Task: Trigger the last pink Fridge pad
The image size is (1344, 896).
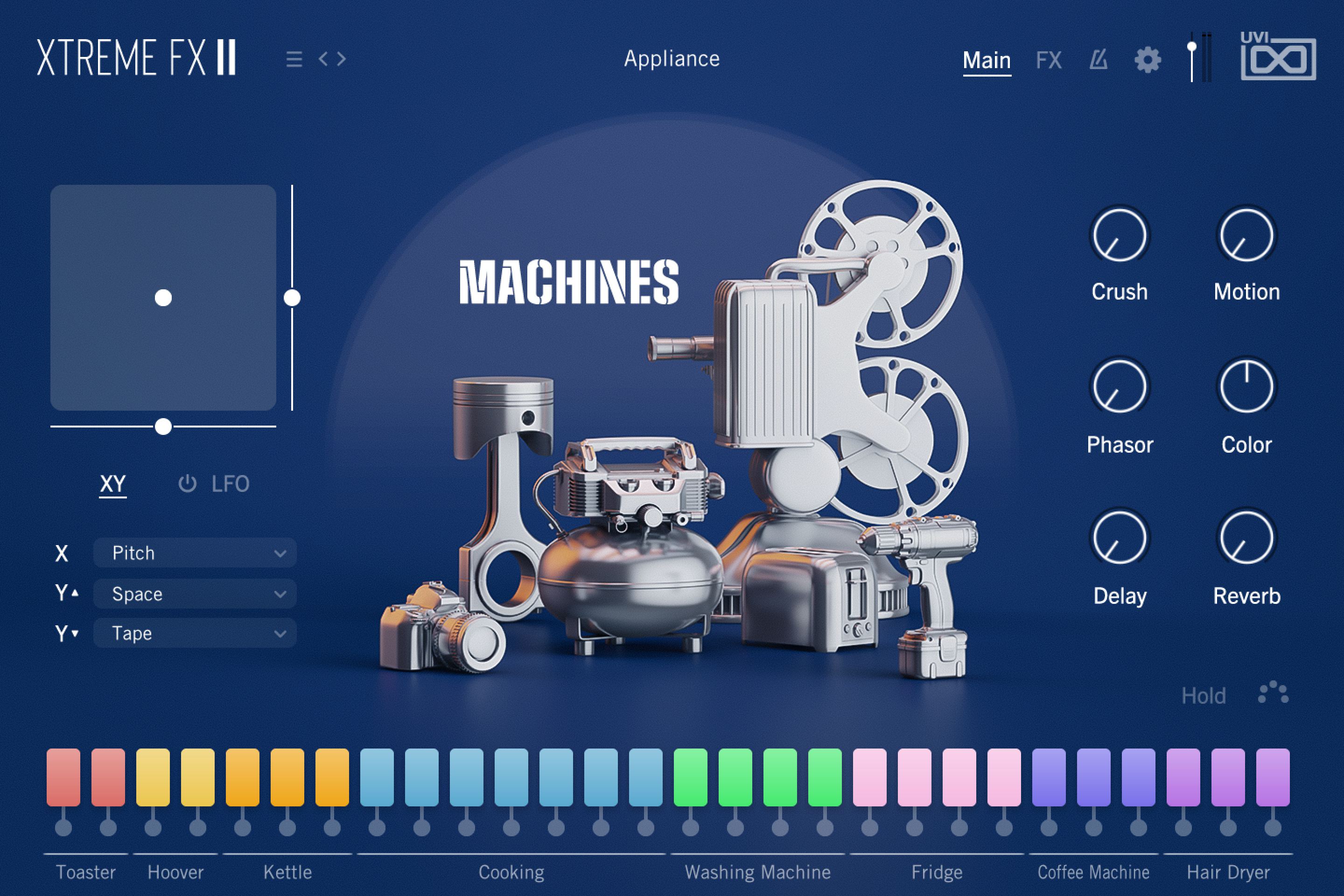Action: (1004, 777)
